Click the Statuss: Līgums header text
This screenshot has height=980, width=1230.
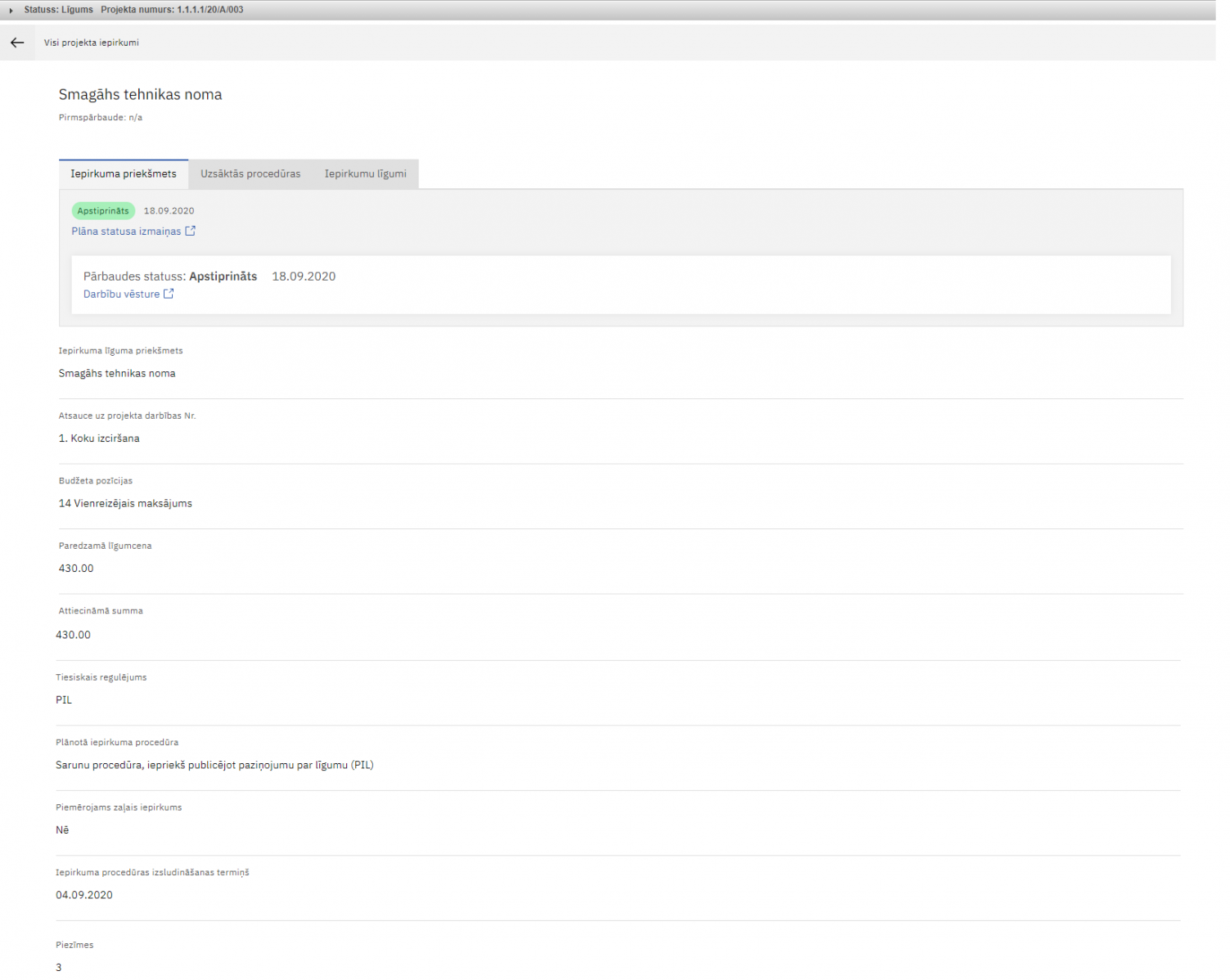pos(58,10)
